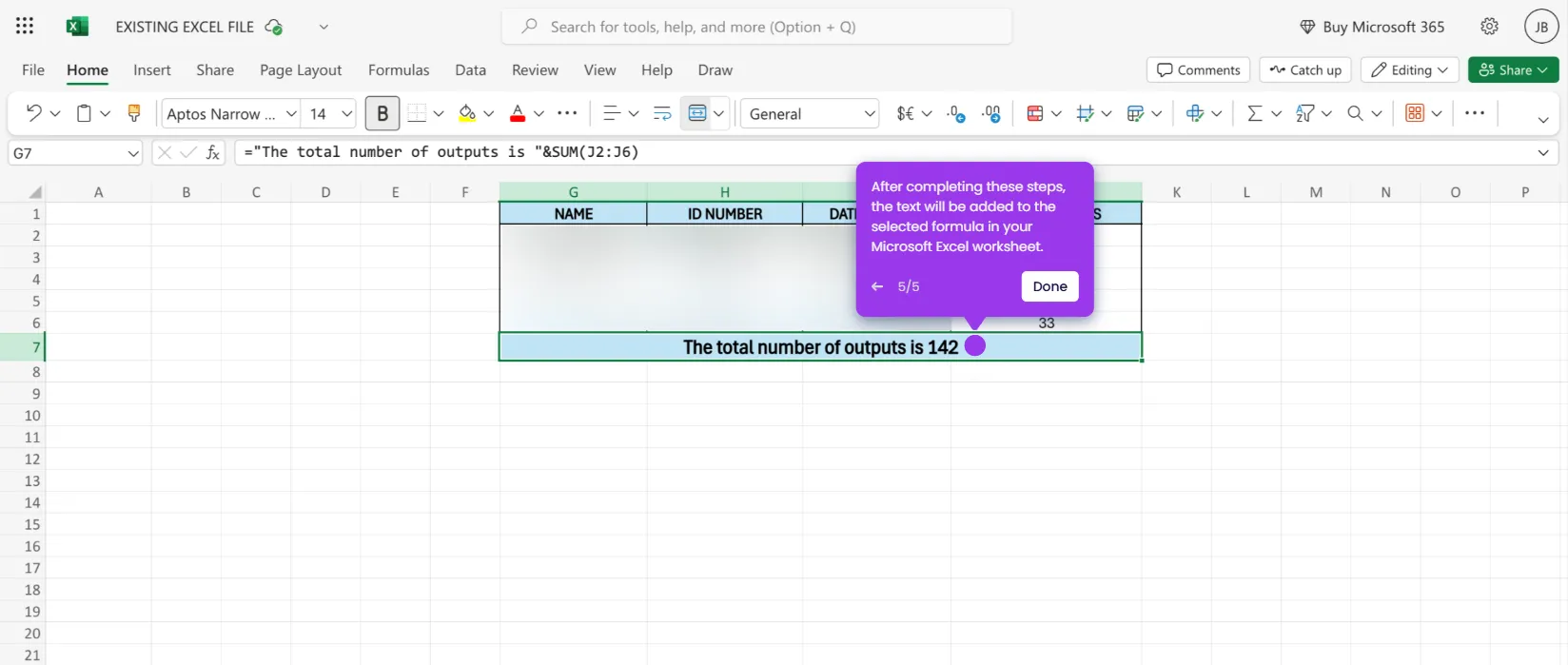Click the orange add-ins grid icon
Image resolution: width=1568 pixels, height=665 pixels.
pos(1415,113)
